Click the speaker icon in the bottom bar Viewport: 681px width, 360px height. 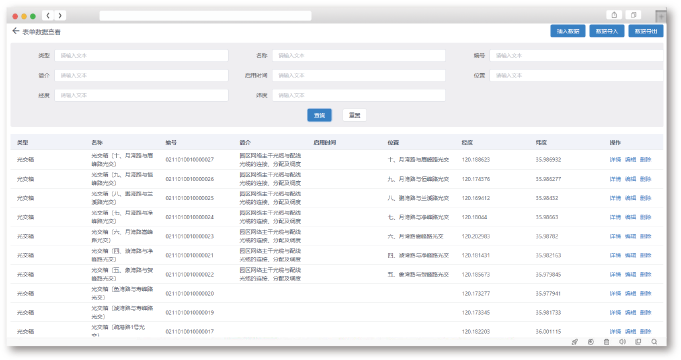(x=622, y=342)
